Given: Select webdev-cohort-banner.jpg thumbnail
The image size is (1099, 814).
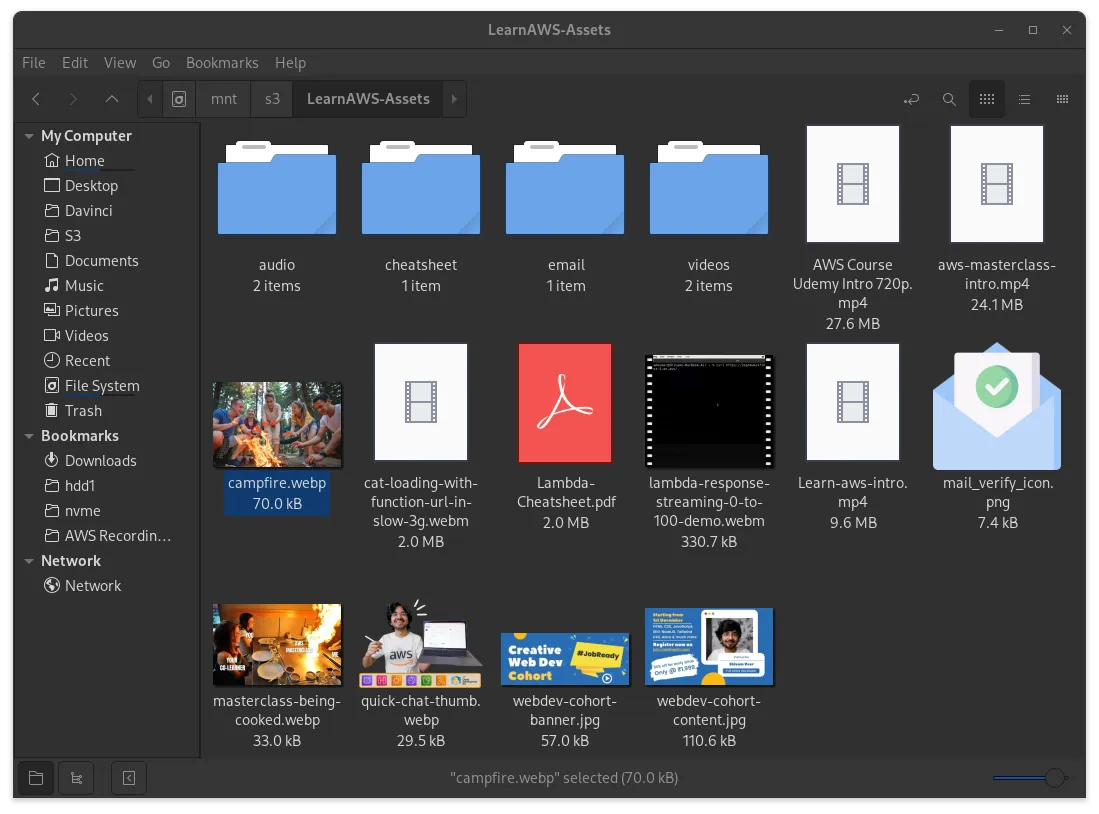Looking at the screenshot, I should tap(565, 659).
